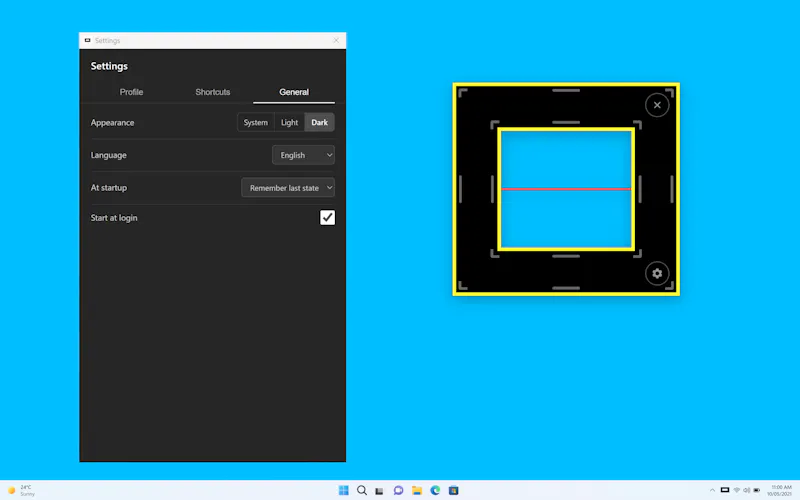This screenshot has height=500, width=800.
Task: Click inner frame bottom edge handle
Action: tap(566, 256)
